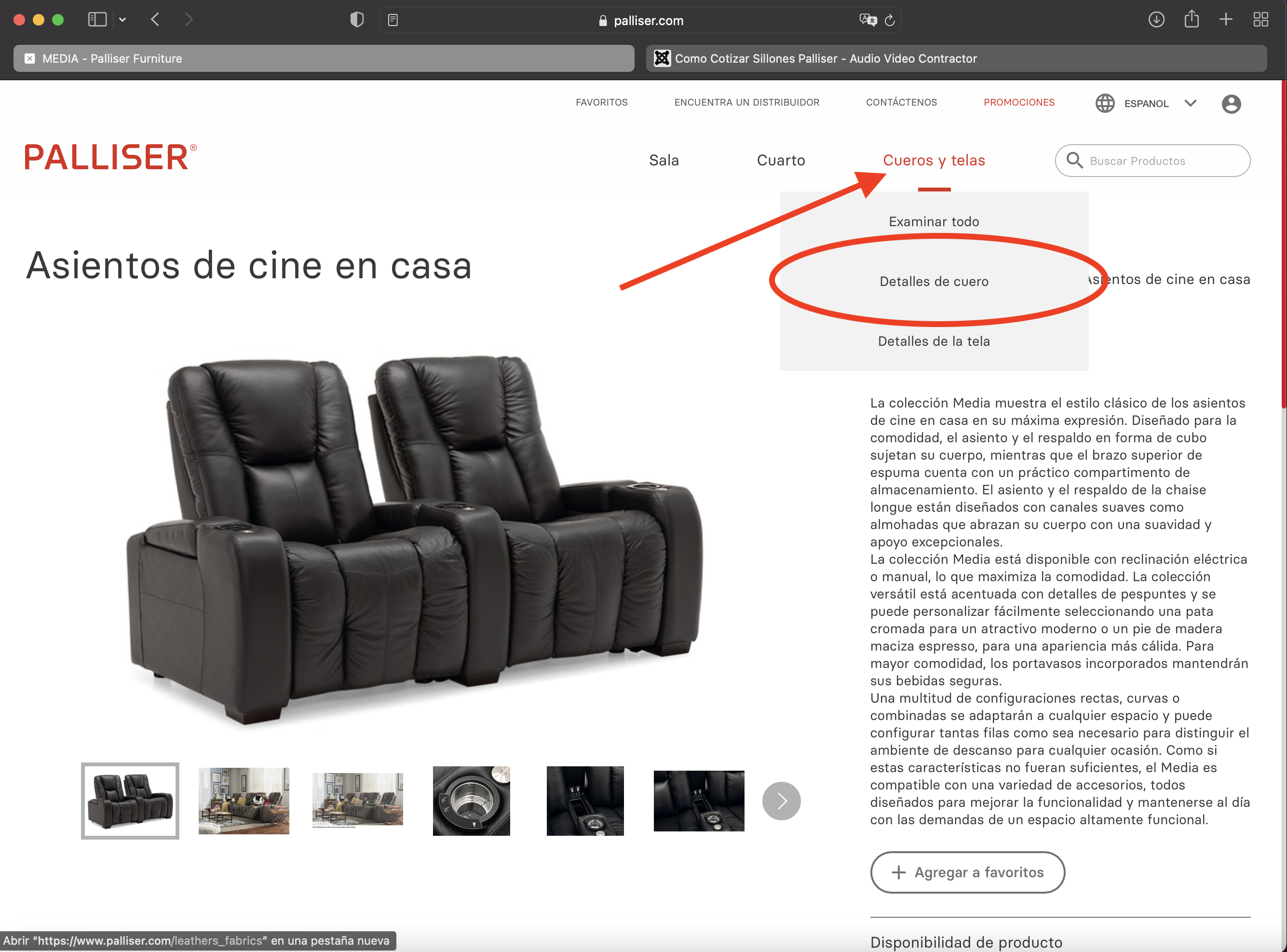Open the CONTÁCTENOS link

pos(901,102)
